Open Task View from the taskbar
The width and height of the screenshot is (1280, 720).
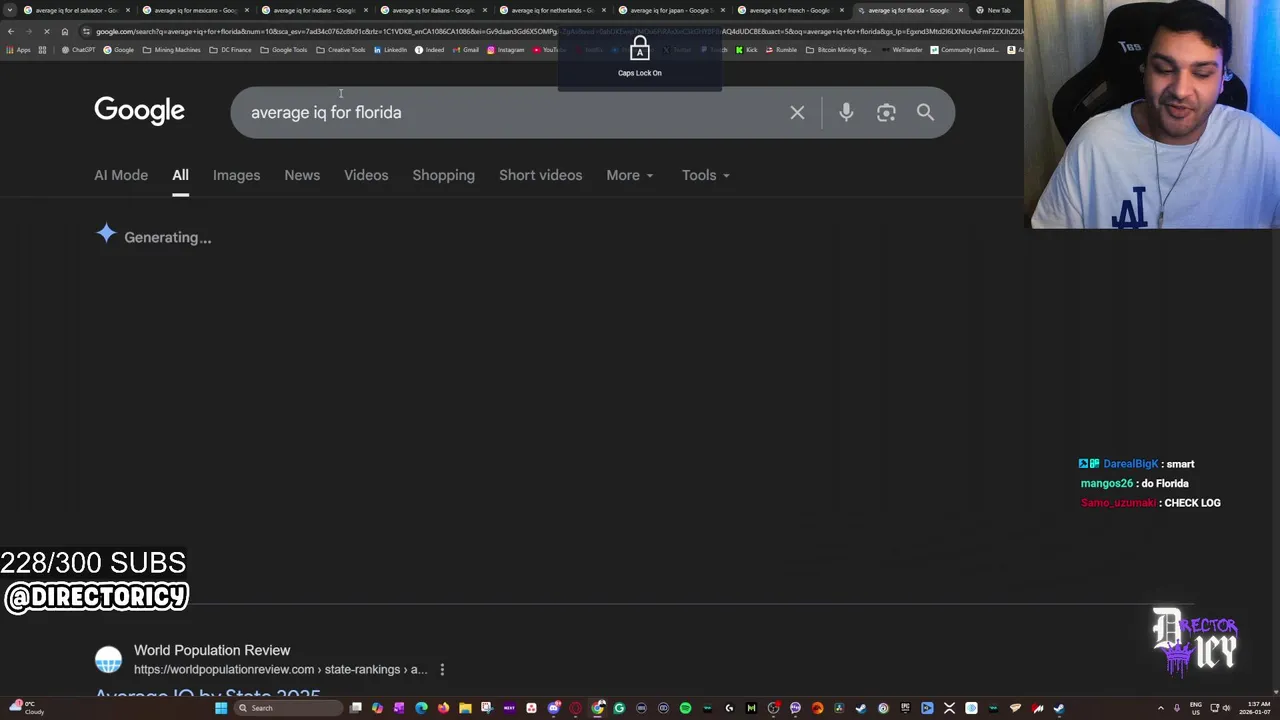[355, 708]
